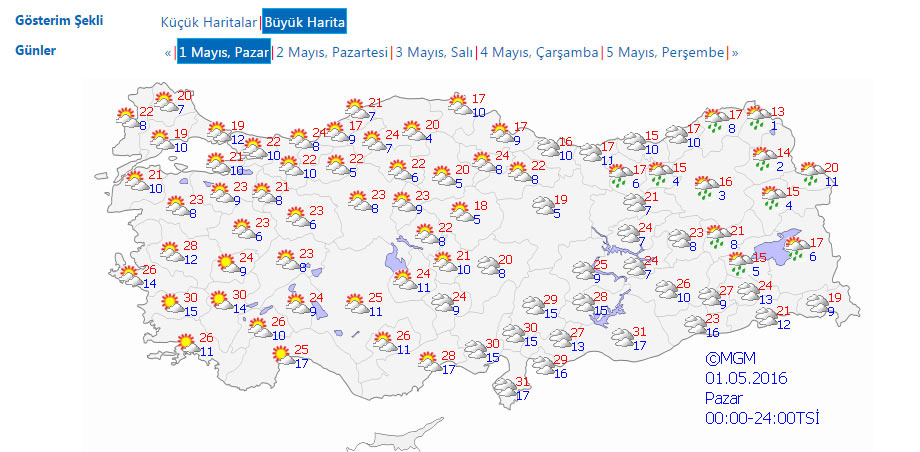Screen dimensions: 920x452
Task: Select the partly sunny icon showing 18/5
Action: pos(462,212)
